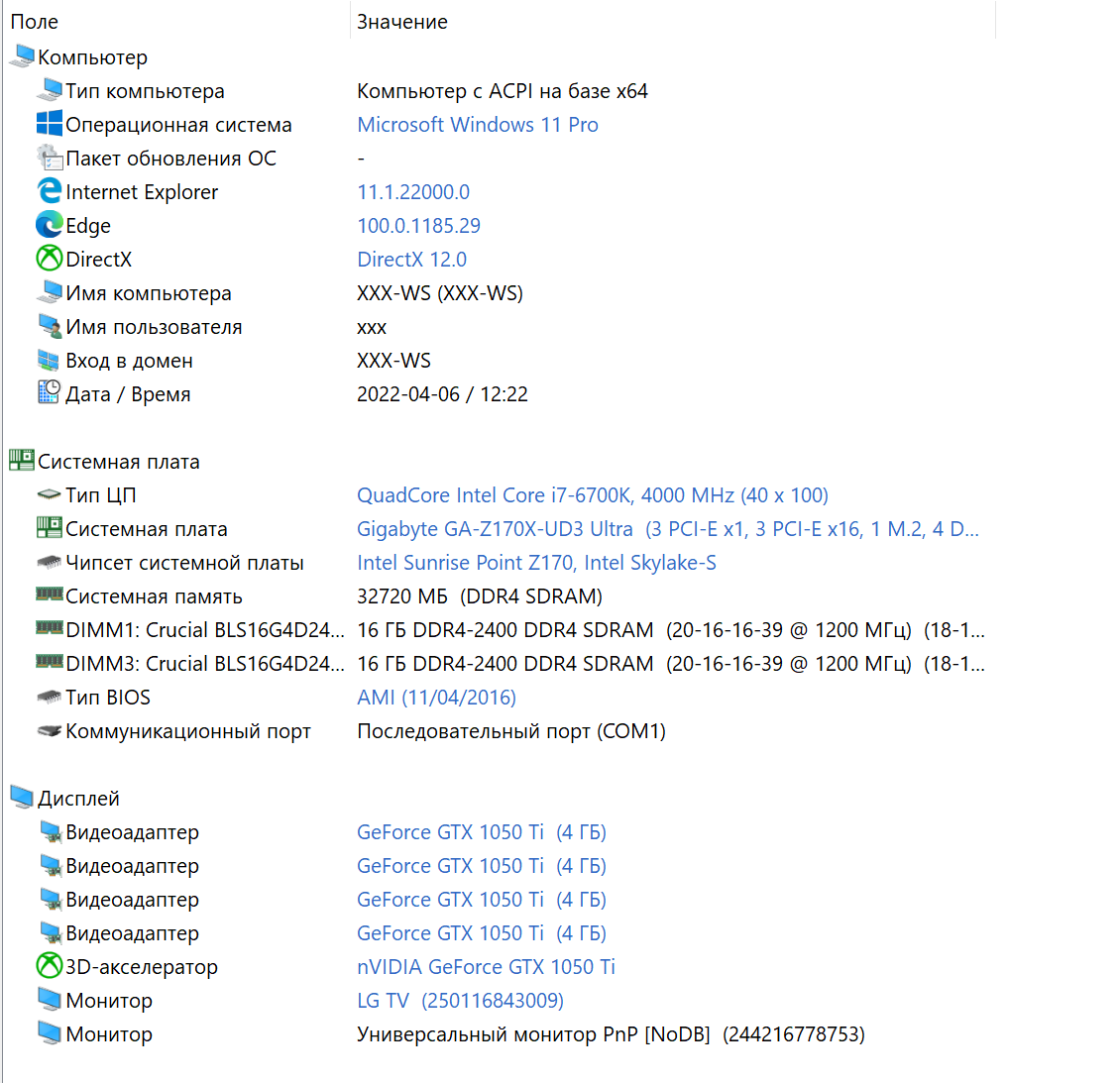This screenshot has height=1083, width=1120.
Task: Click the DIMM3 memory module icon
Action: [50, 663]
